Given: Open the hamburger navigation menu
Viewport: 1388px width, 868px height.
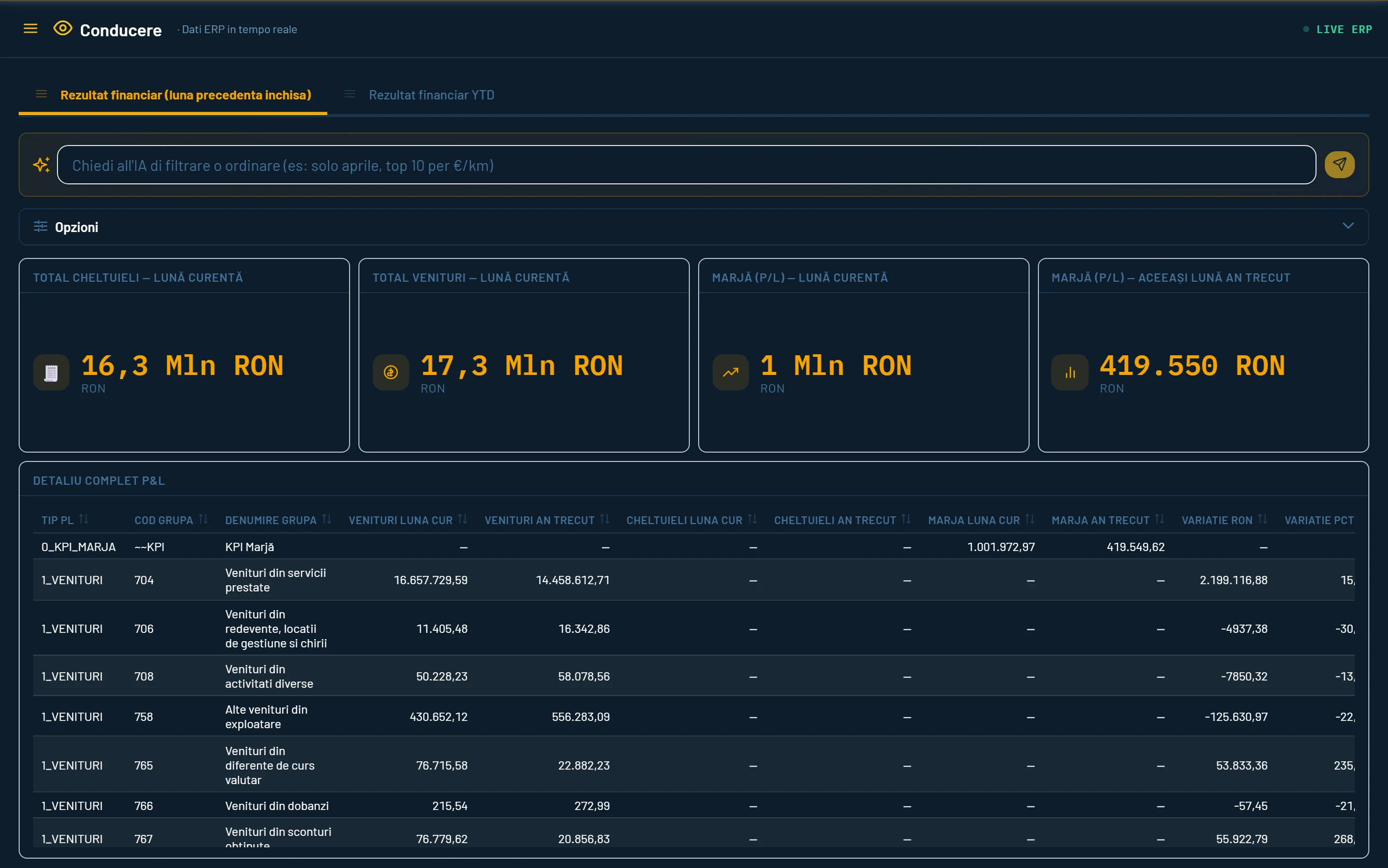Looking at the screenshot, I should click(x=31, y=28).
